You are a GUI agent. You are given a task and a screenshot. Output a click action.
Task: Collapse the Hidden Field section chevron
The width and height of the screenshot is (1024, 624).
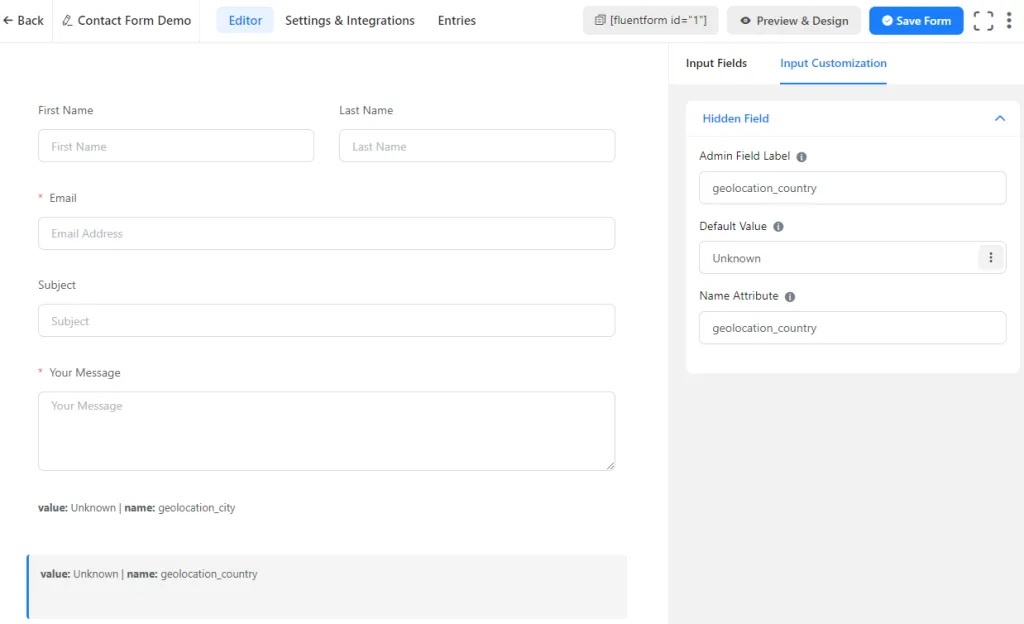(x=999, y=119)
